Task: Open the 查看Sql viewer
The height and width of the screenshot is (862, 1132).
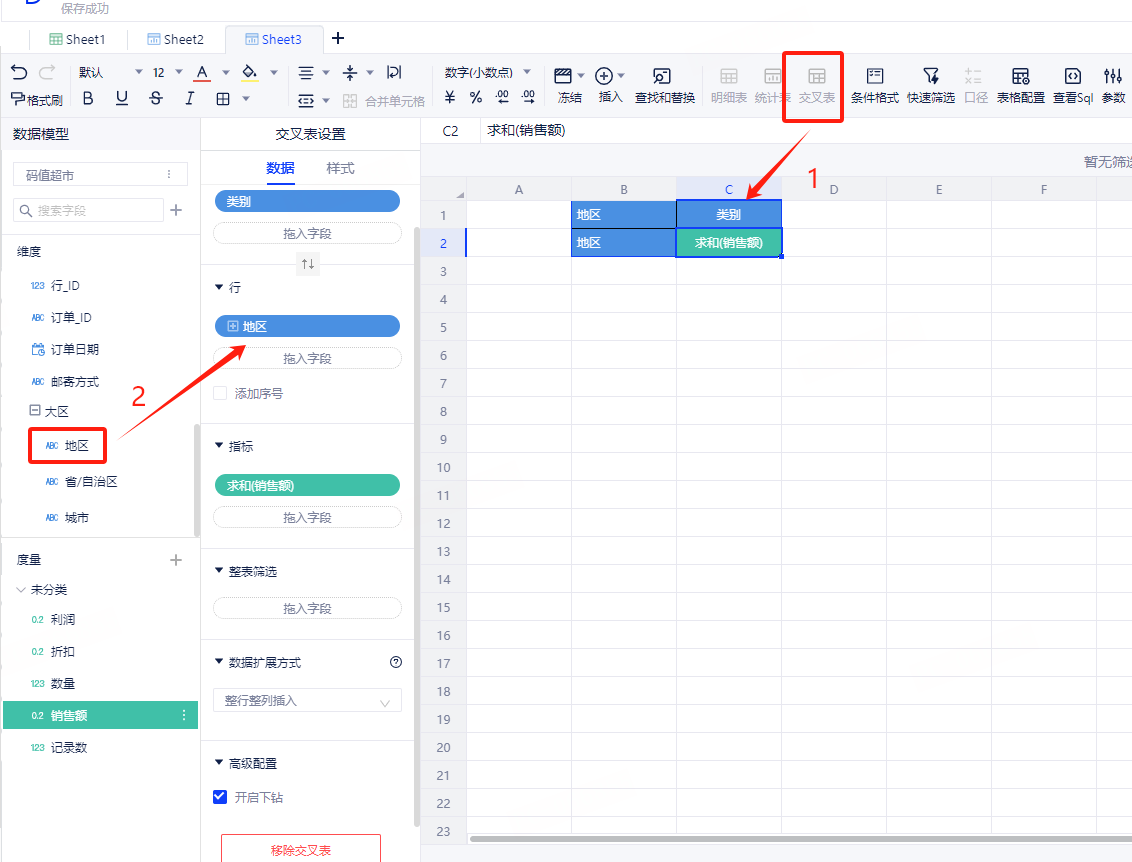Action: pos(1072,85)
